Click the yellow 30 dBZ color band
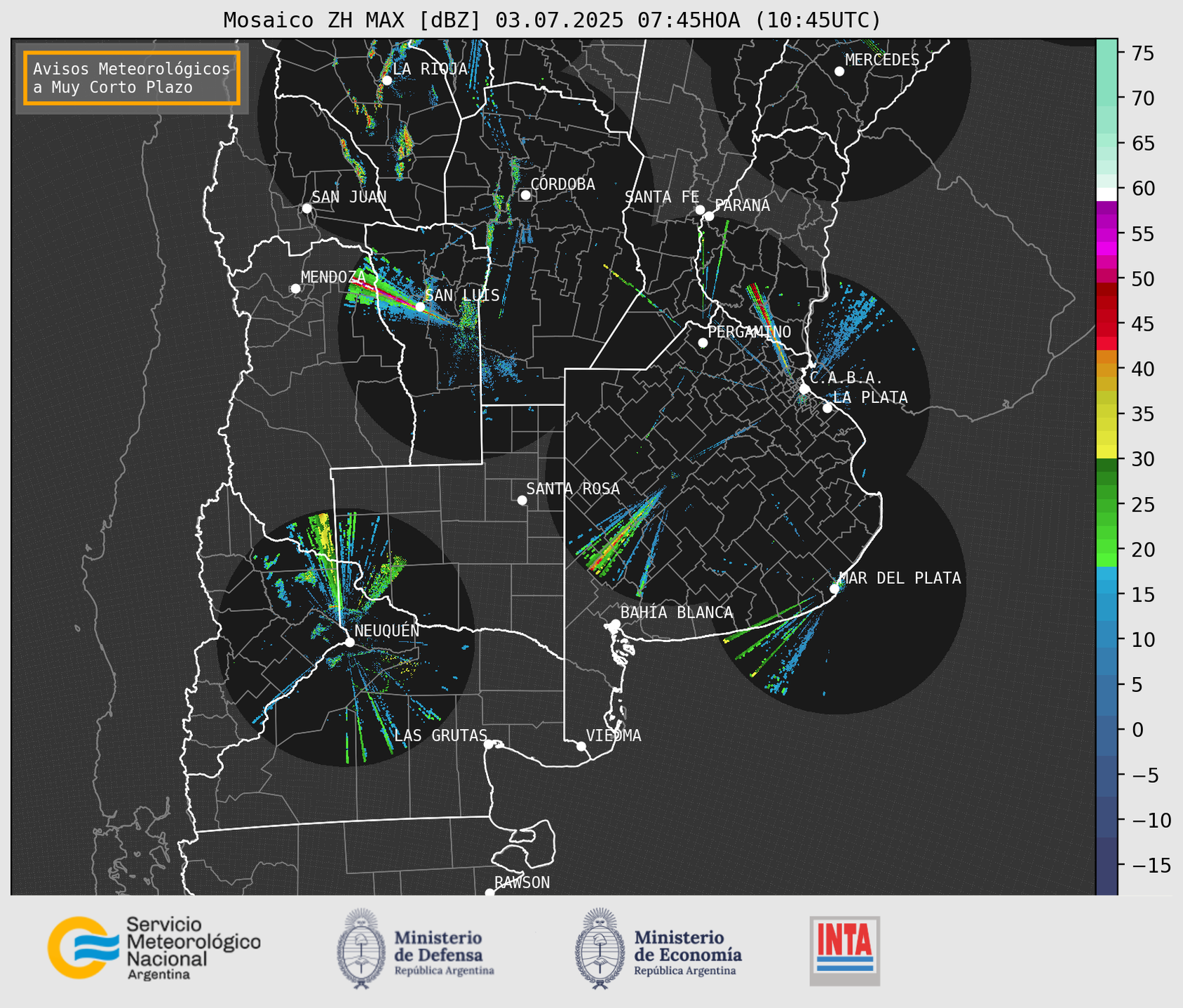This screenshot has width=1183, height=1008. (x=1107, y=452)
